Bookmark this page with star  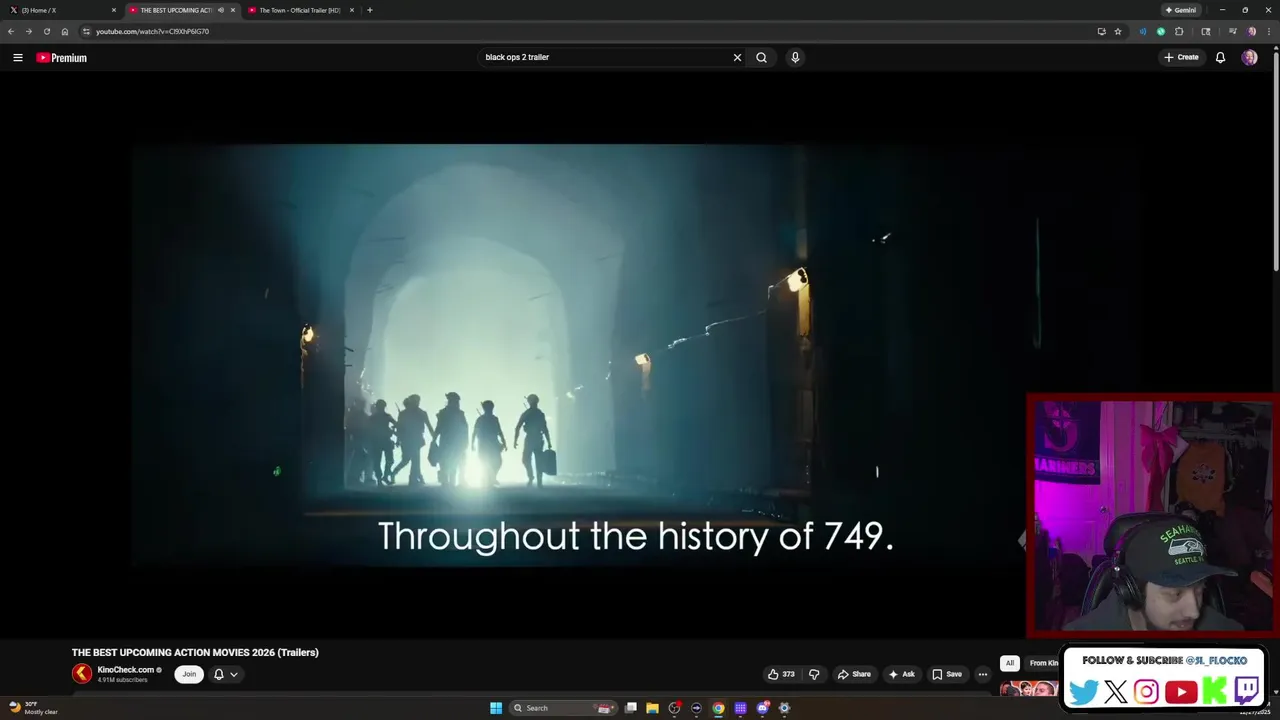1118,31
